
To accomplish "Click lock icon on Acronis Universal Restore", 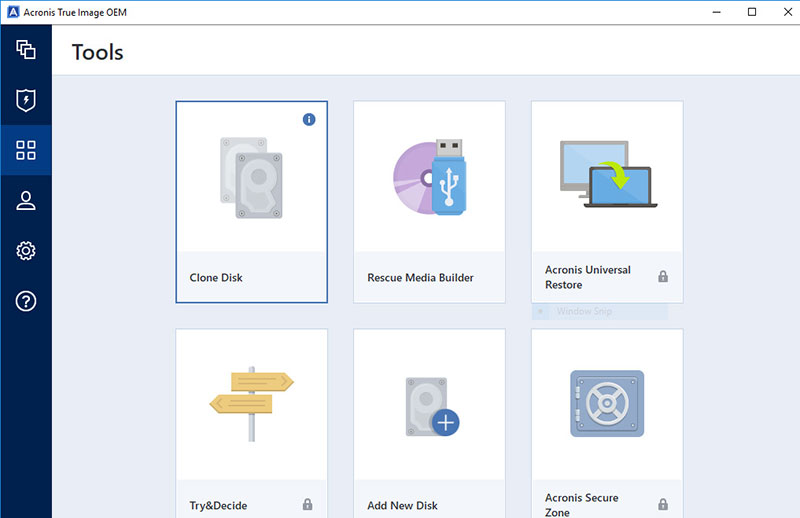I will 663,277.
